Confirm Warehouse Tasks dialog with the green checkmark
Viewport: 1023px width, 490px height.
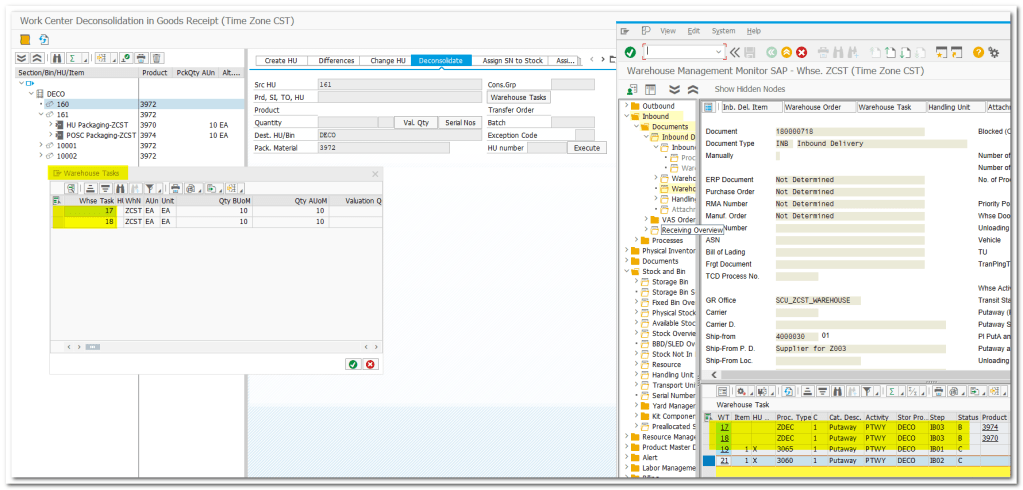[x=353, y=364]
